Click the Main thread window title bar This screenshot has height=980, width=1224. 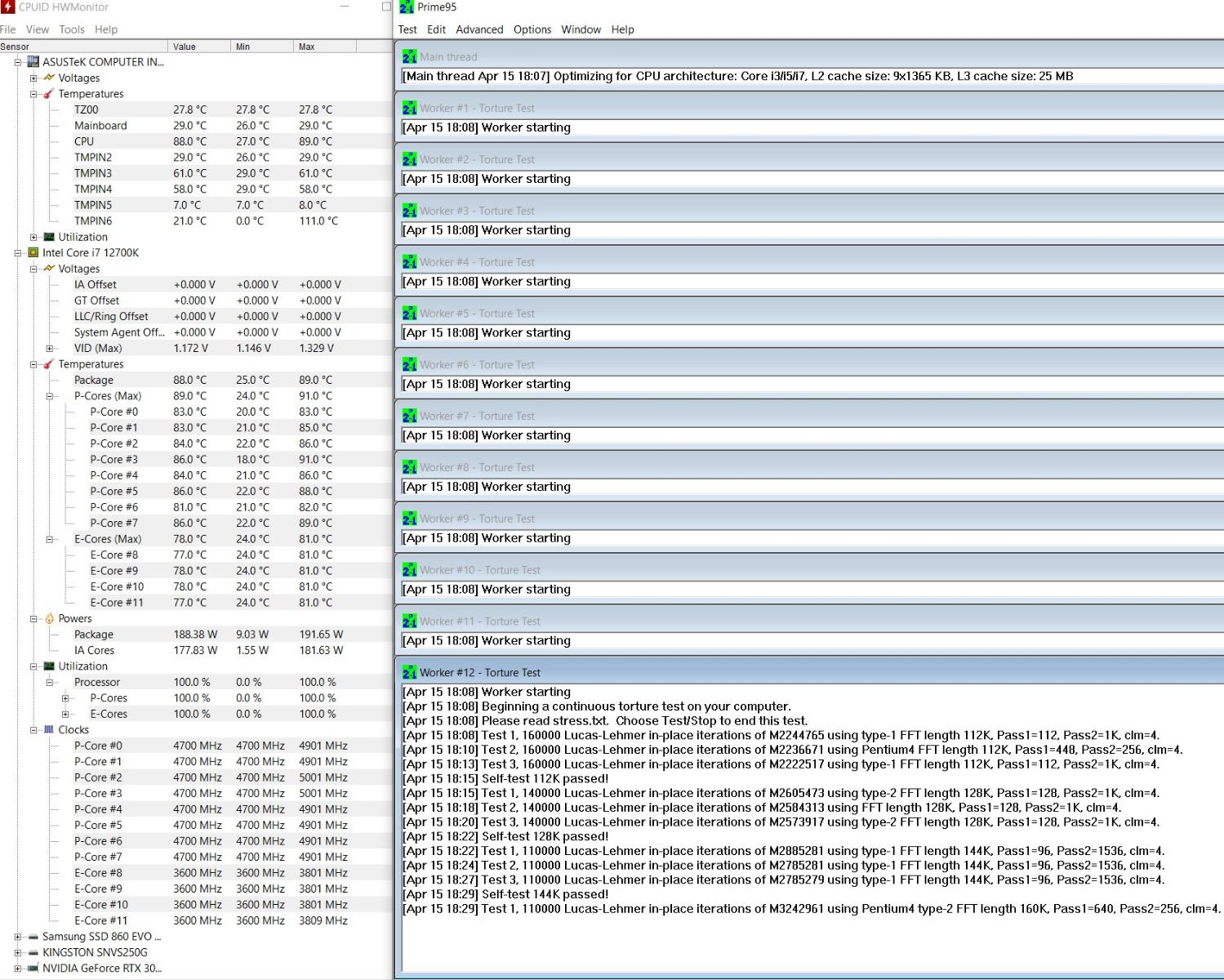[x=810, y=56]
